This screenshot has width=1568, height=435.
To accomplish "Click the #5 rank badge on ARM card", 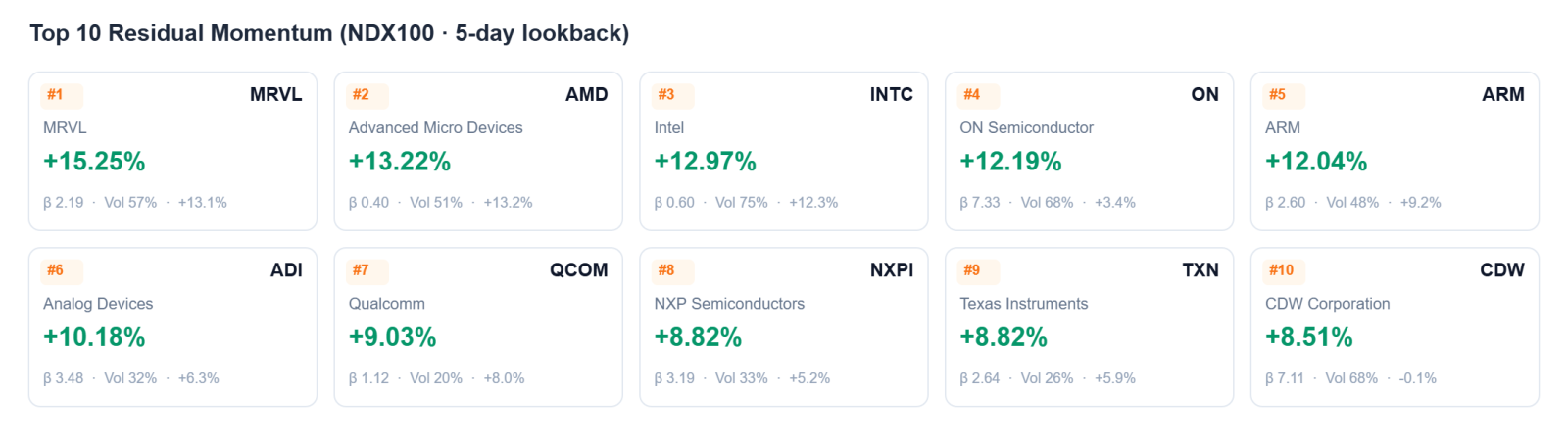I will [x=1285, y=95].
